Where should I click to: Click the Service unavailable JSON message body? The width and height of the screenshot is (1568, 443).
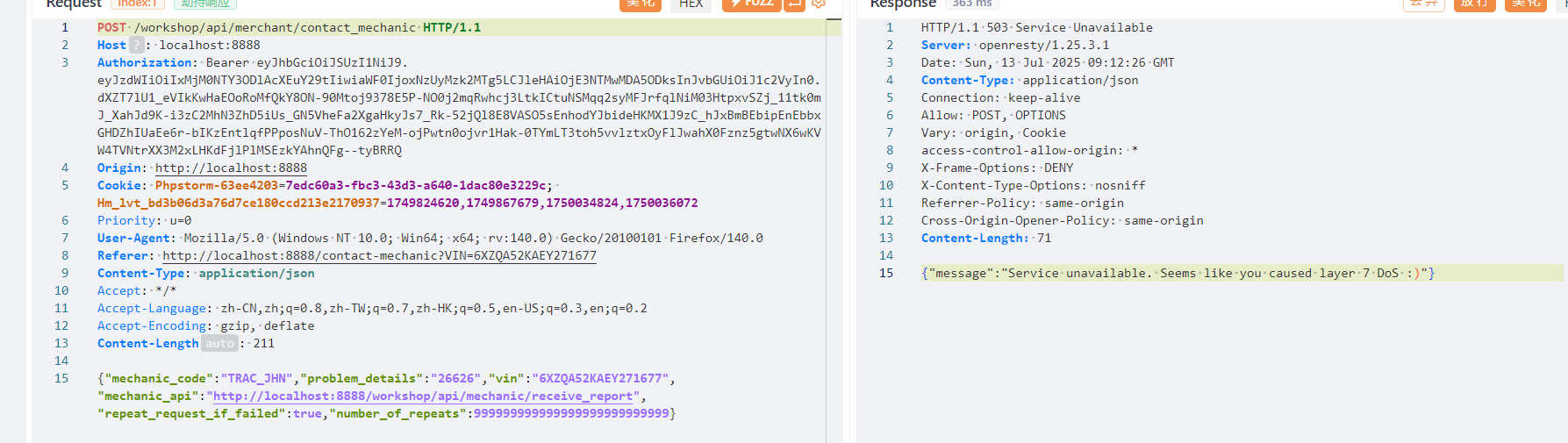(1178, 273)
